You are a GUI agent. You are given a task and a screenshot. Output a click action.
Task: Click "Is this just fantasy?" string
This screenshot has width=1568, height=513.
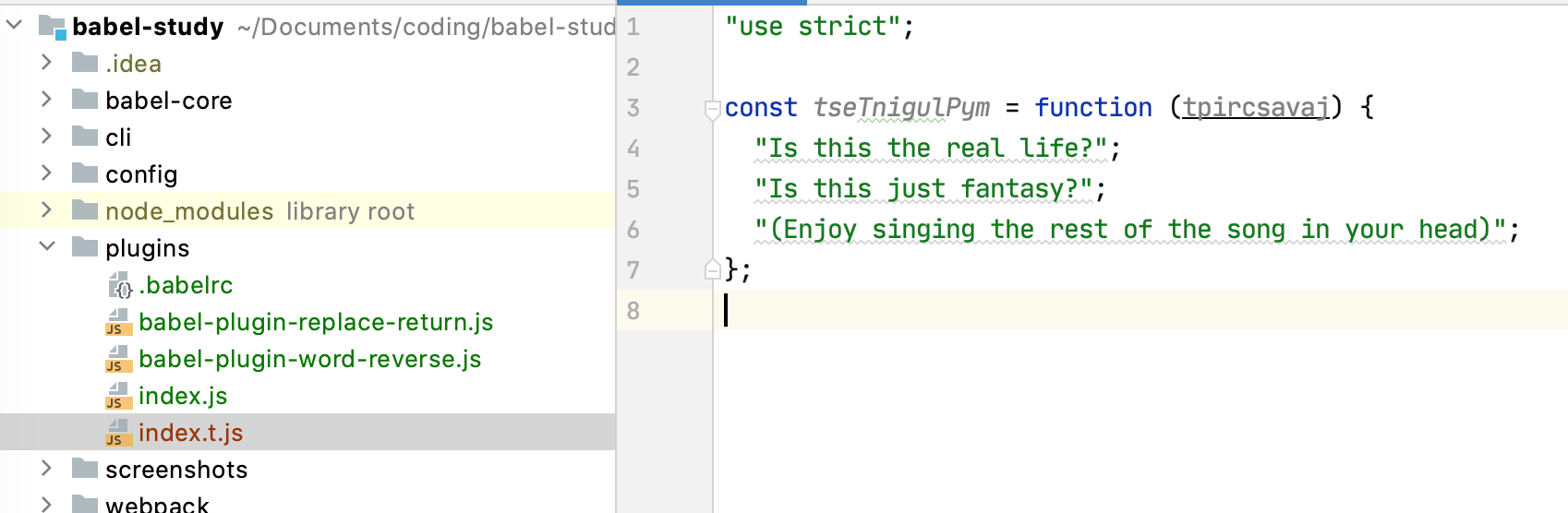tap(923, 189)
